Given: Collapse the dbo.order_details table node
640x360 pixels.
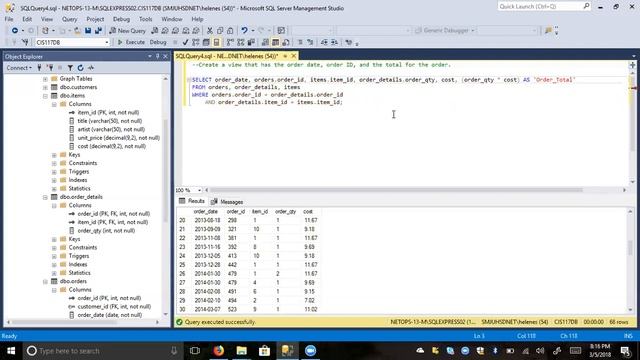Looking at the screenshot, I should (45, 197).
